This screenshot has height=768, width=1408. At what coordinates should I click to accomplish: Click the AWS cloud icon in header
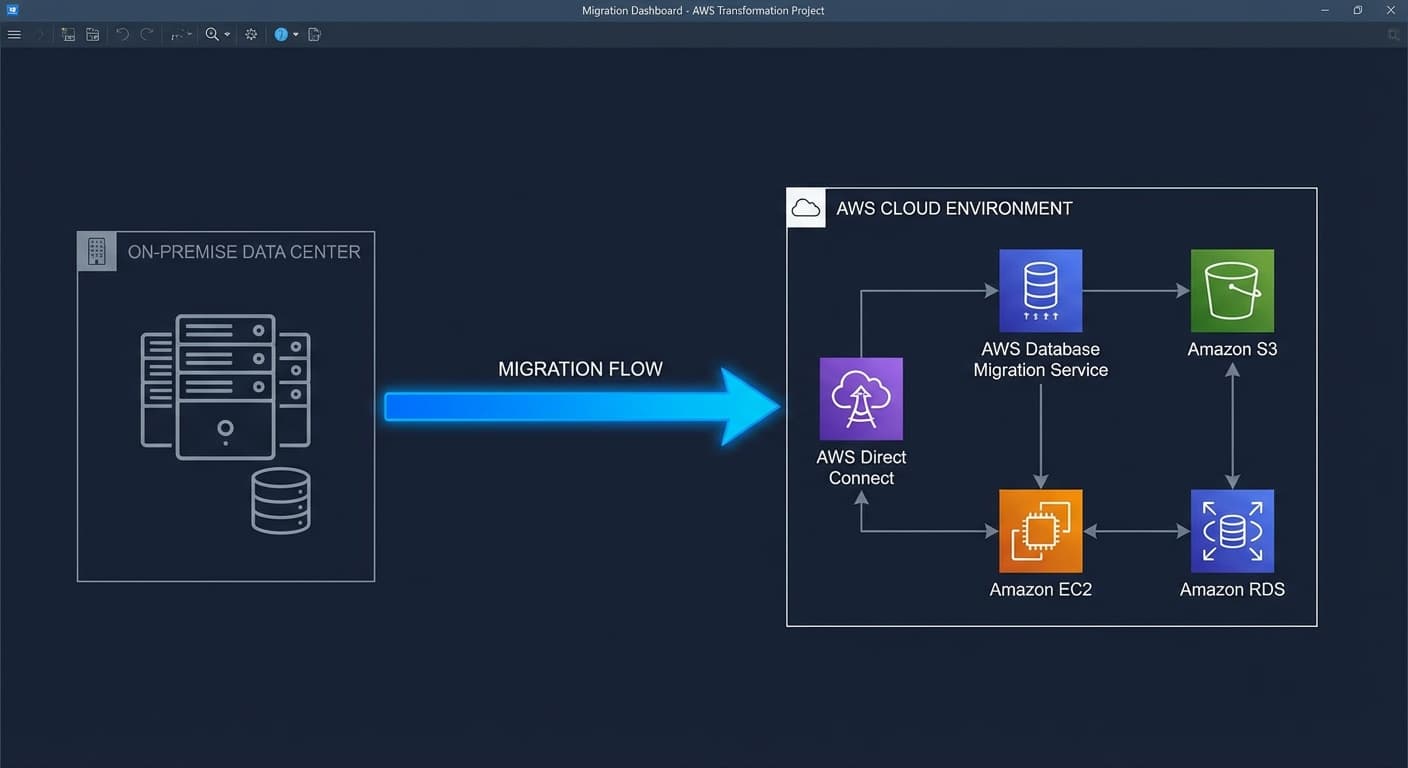[x=806, y=208]
